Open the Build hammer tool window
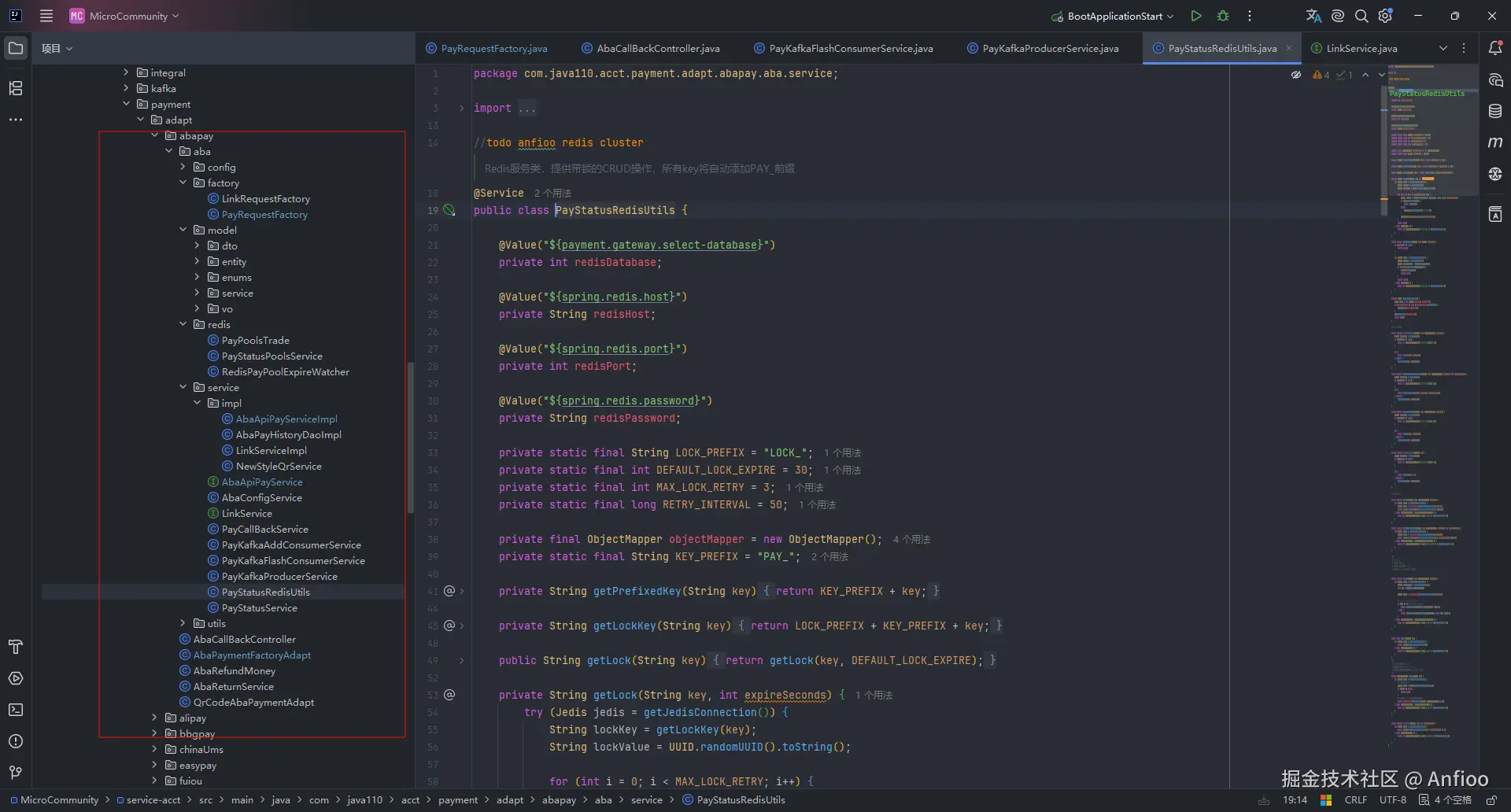Screen dimensions: 1511x812 16,647
